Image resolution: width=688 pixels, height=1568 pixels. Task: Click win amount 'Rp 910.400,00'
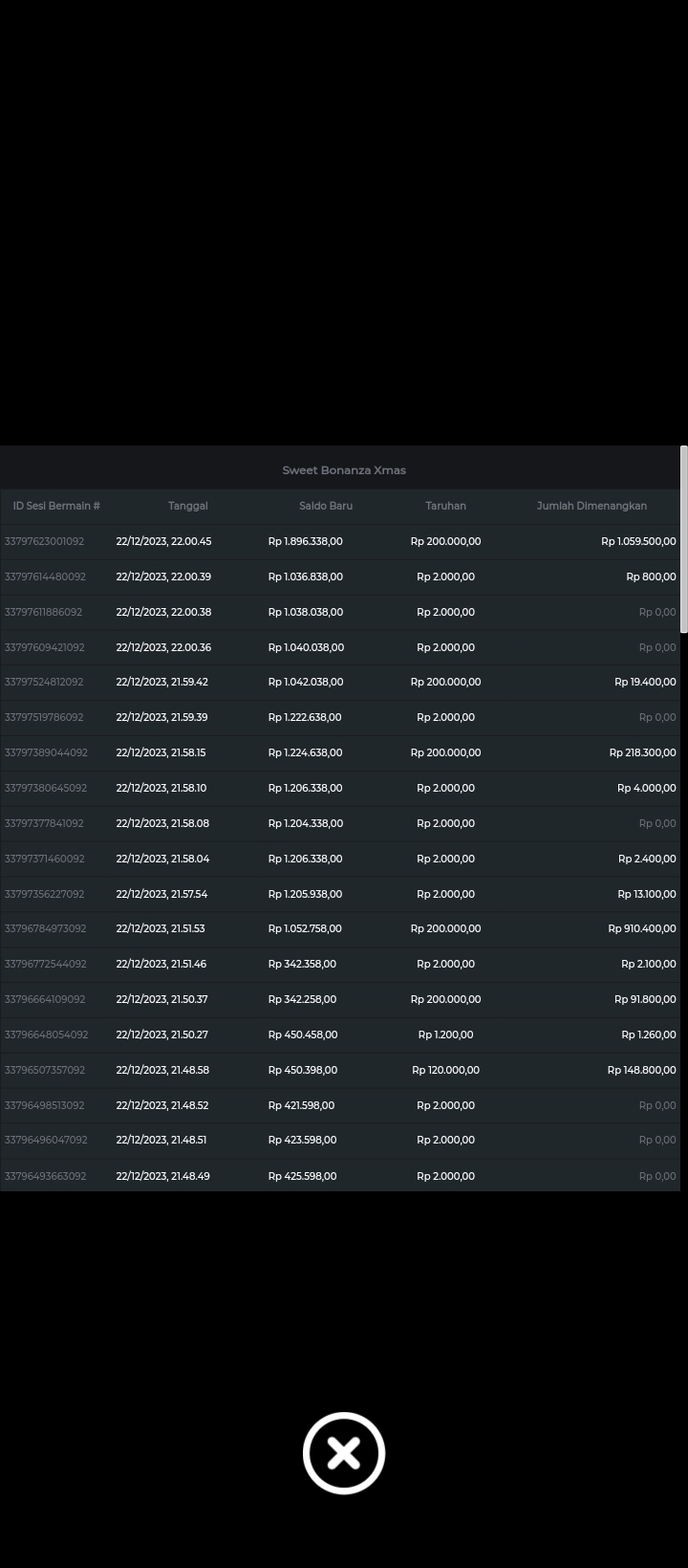(642, 928)
